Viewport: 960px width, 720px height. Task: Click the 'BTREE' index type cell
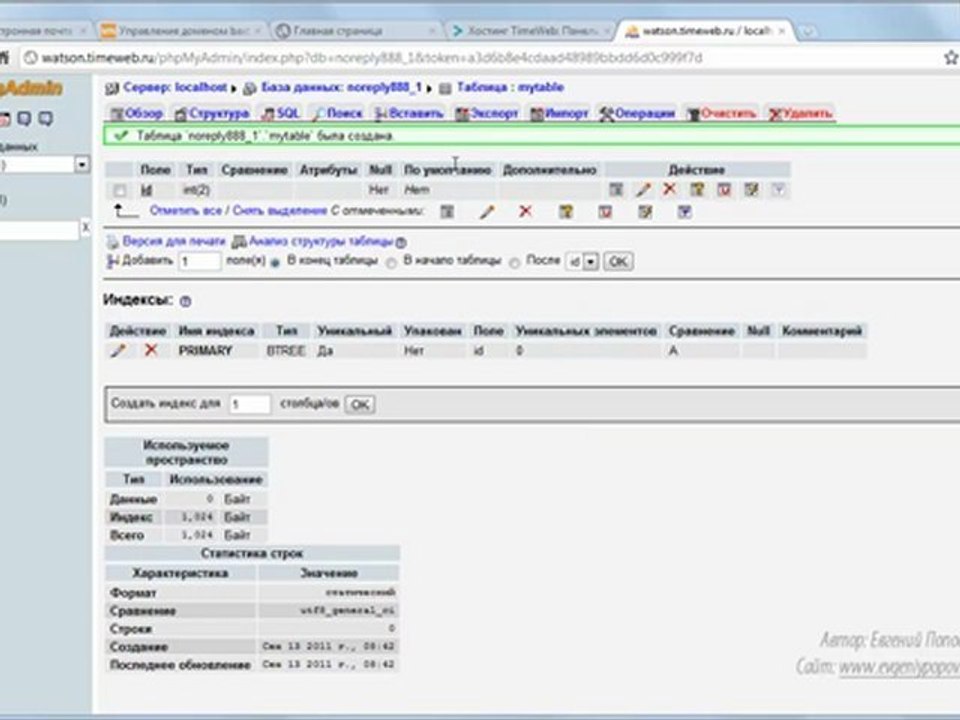point(286,351)
